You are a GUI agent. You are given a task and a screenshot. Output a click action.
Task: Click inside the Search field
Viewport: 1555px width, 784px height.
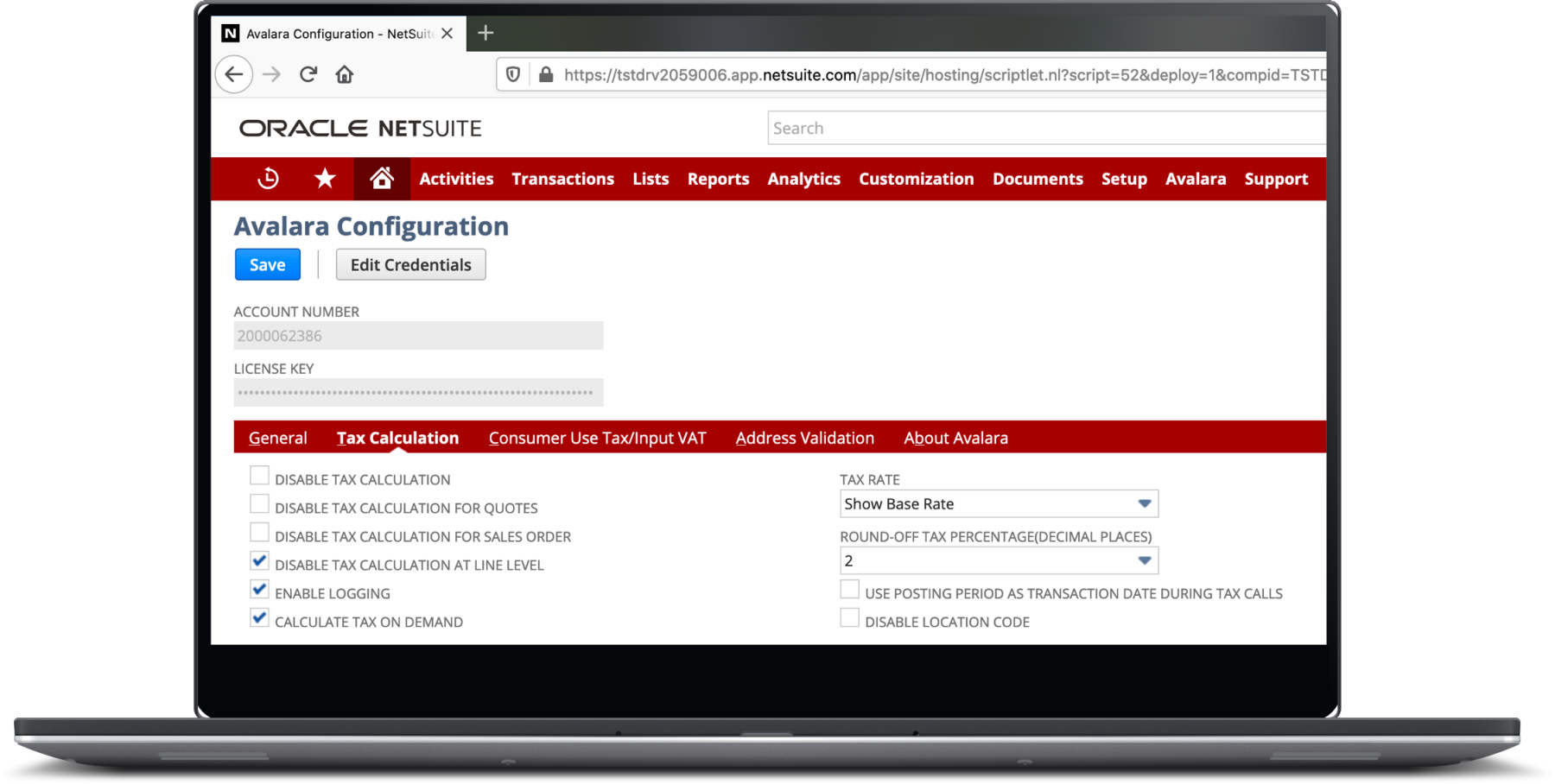[x=993, y=127]
